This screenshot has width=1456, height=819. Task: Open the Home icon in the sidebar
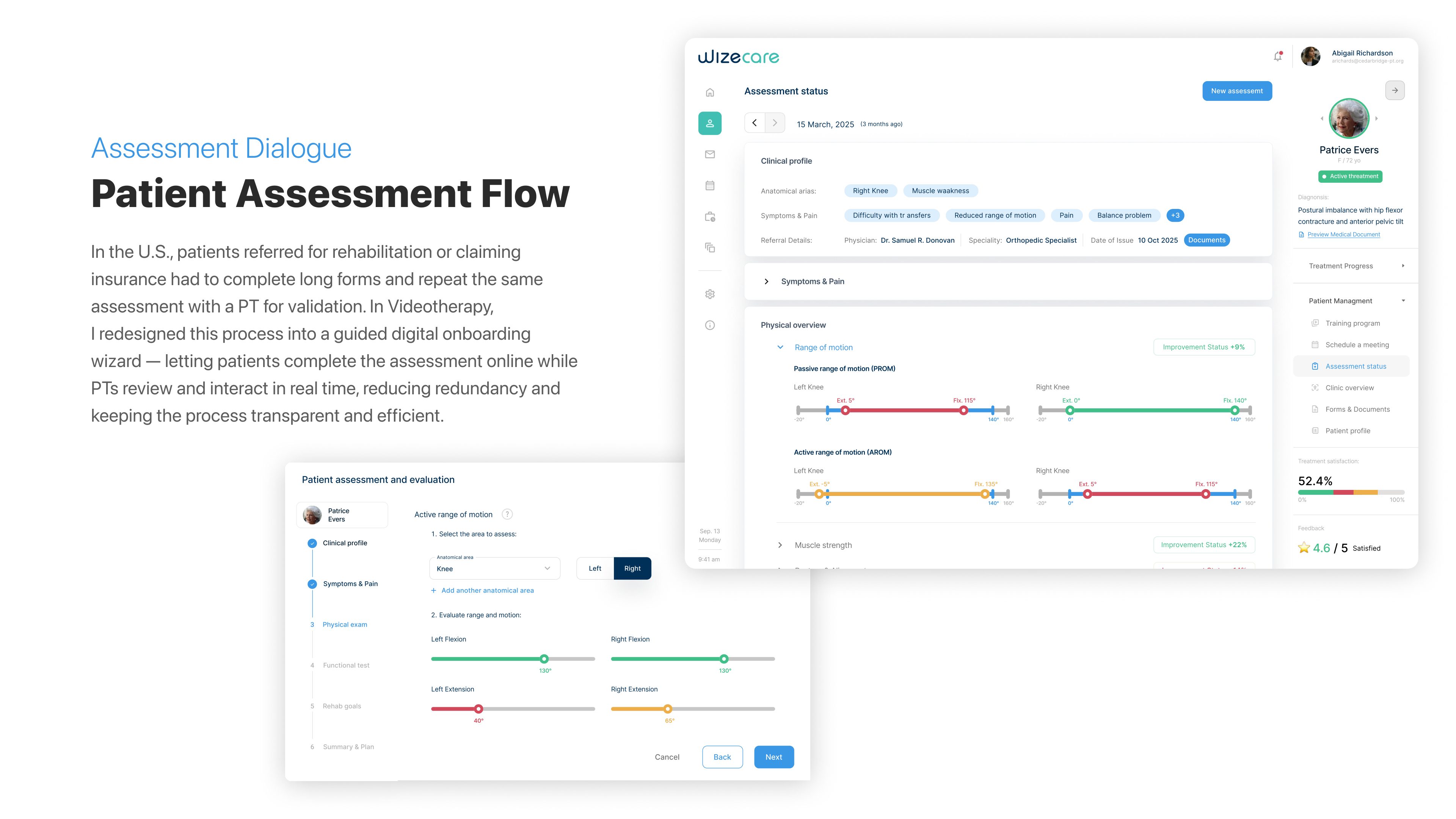(x=710, y=92)
